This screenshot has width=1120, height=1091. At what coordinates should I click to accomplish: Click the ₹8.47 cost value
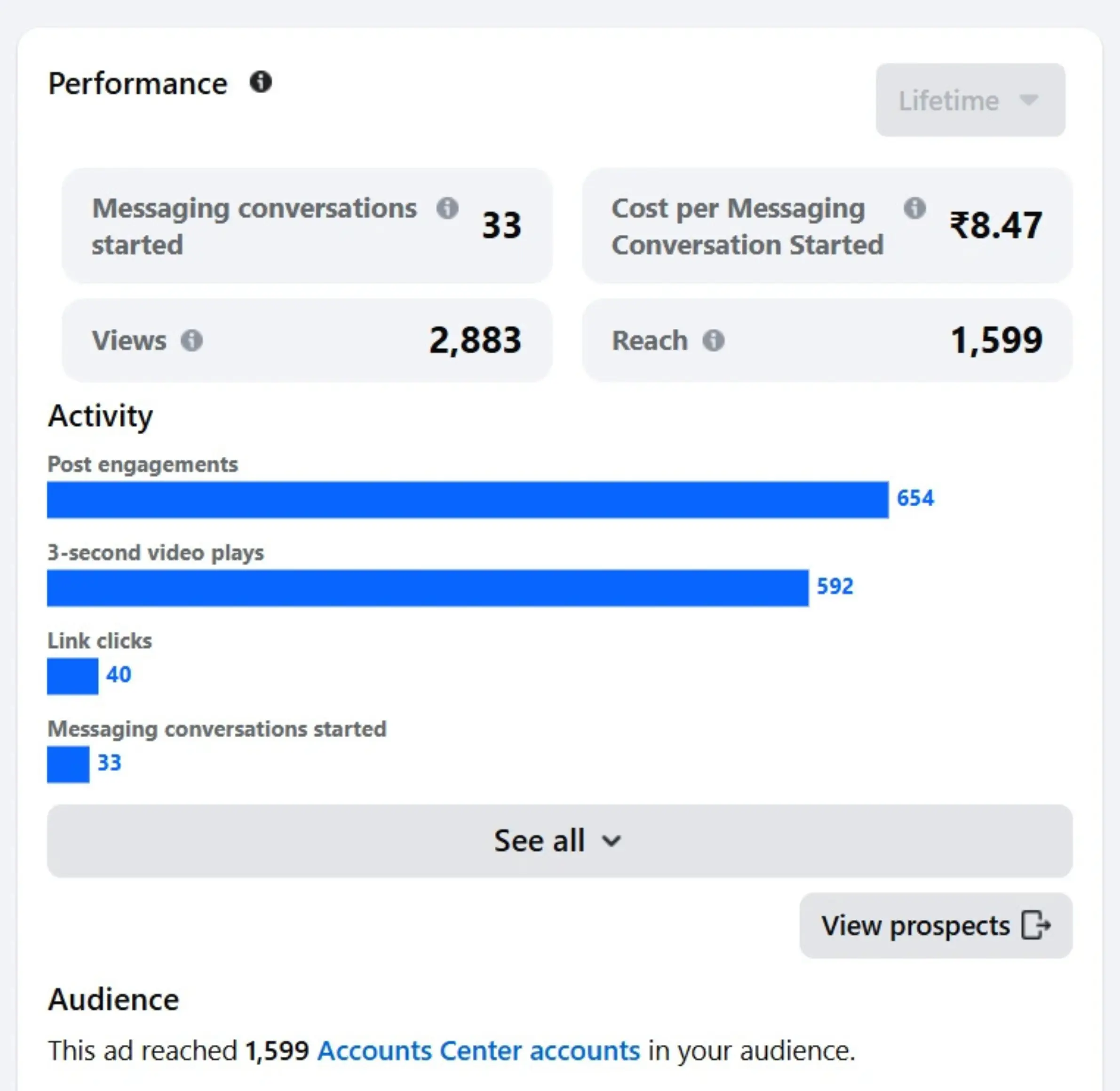click(996, 225)
